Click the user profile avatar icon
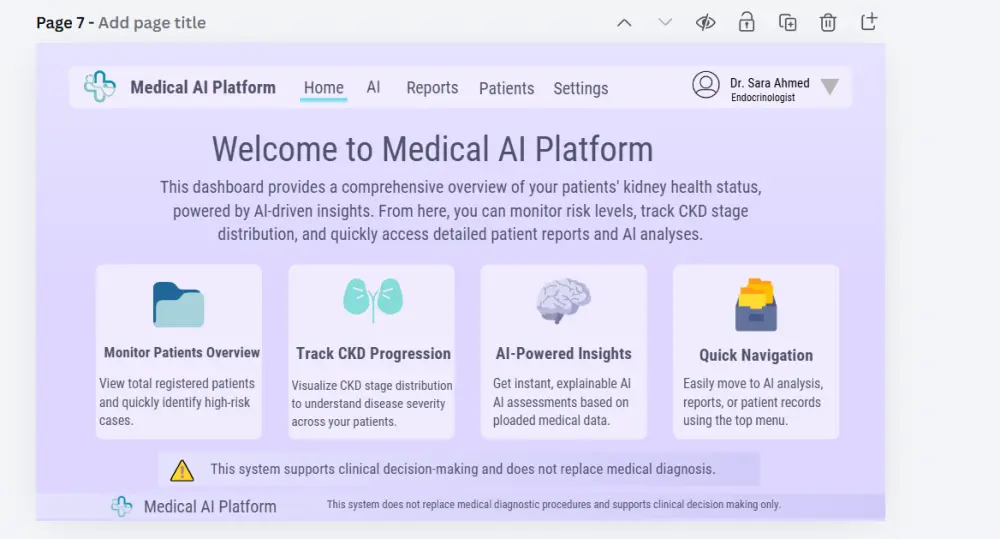 (x=706, y=85)
